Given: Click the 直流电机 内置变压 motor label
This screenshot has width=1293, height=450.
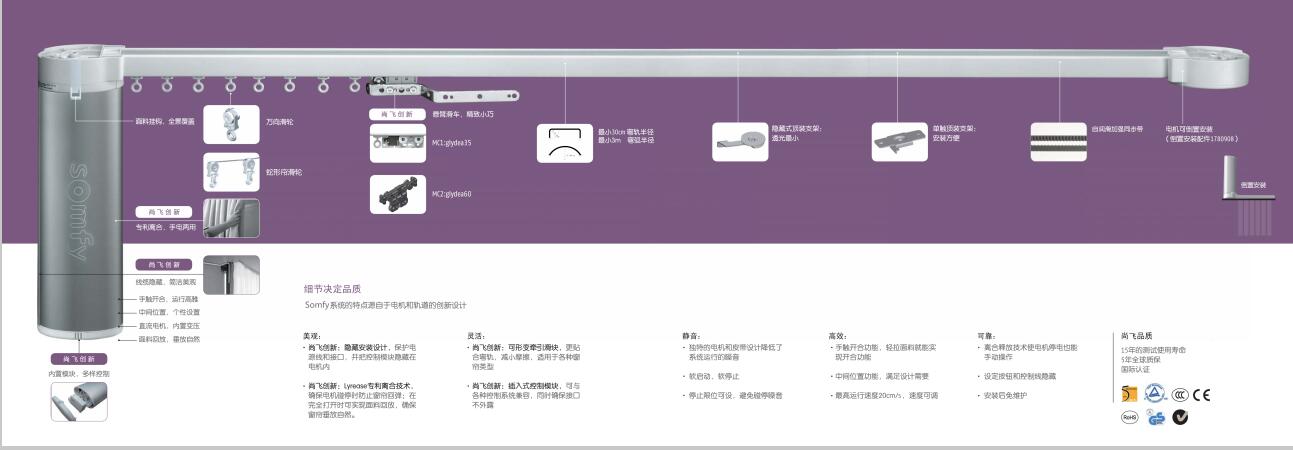Looking at the screenshot, I should point(168,326).
